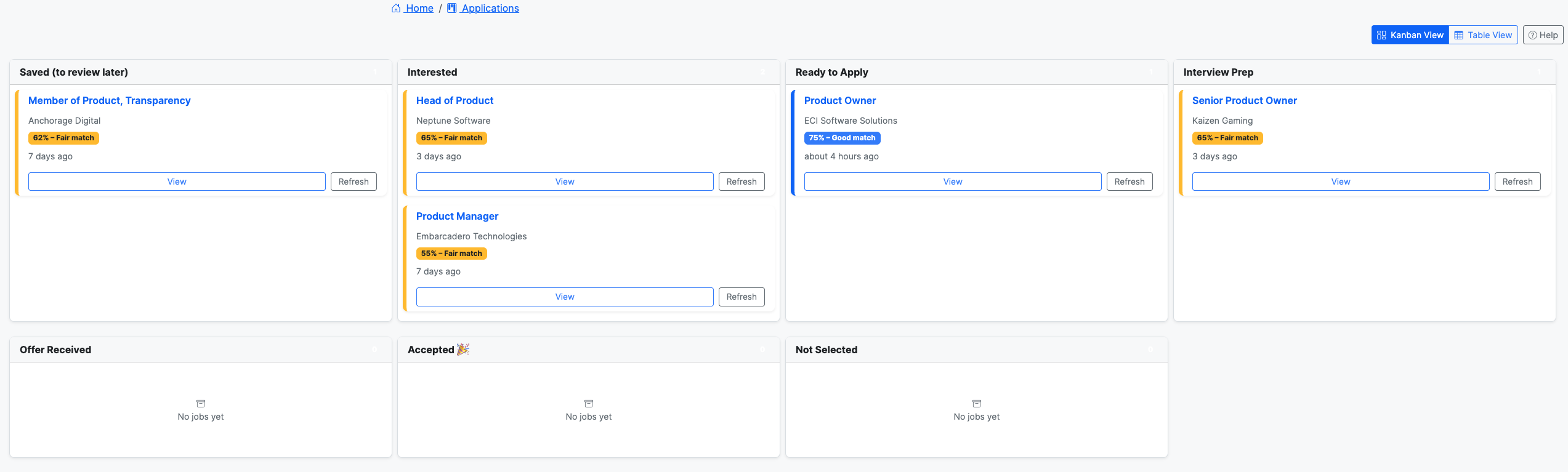Open the Product Owner job title
1568x472 pixels.
(840, 100)
